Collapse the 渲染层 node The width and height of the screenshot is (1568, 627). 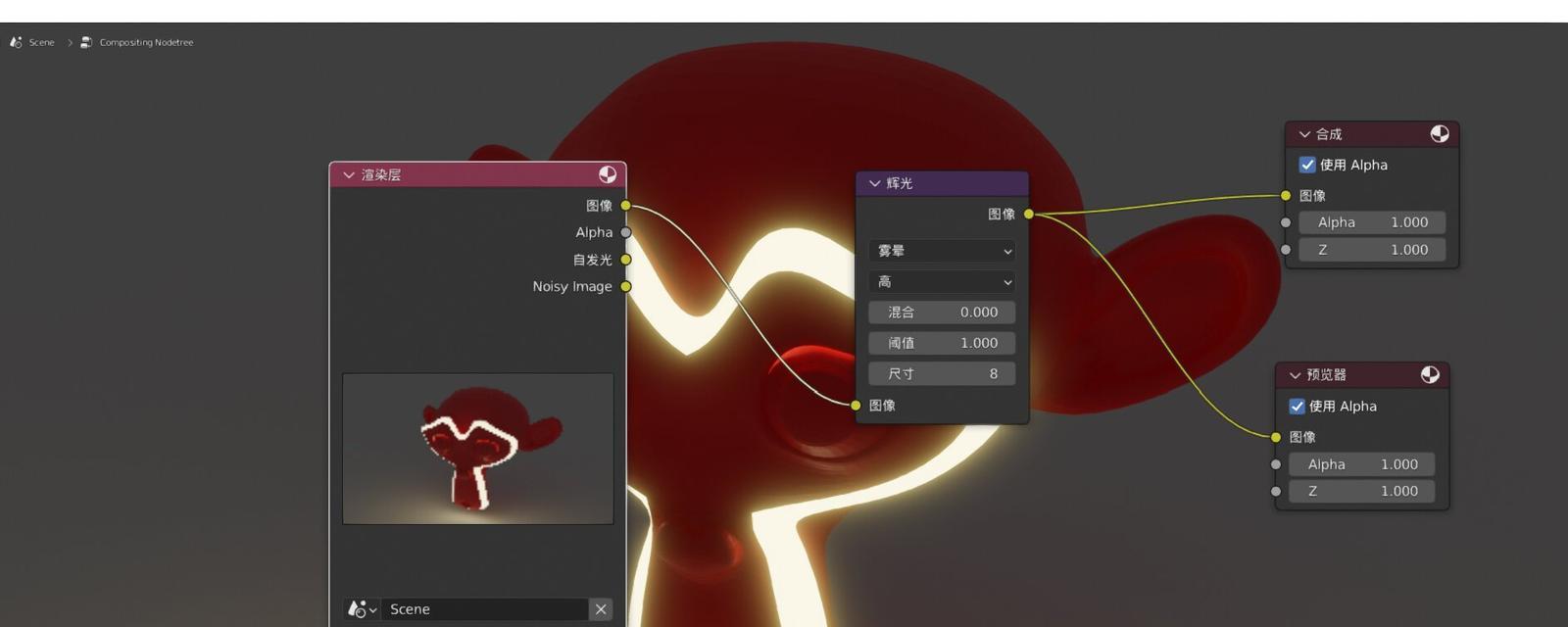click(348, 175)
